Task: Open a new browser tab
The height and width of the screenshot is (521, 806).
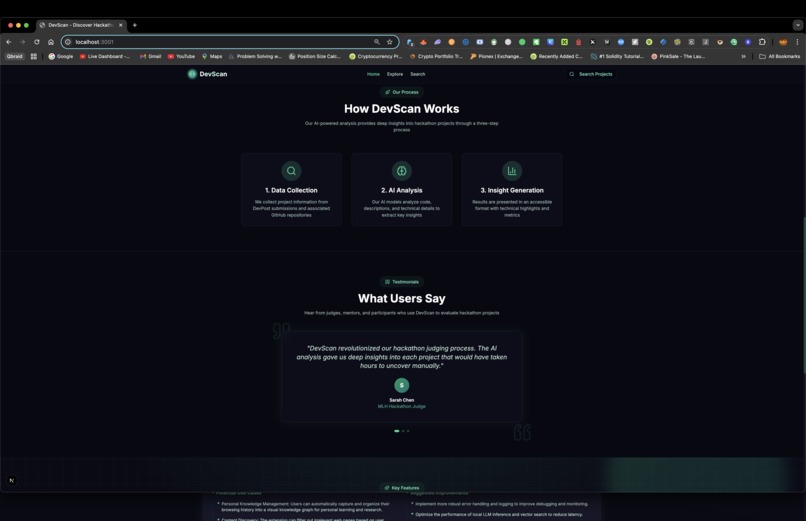Action: (x=135, y=25)
